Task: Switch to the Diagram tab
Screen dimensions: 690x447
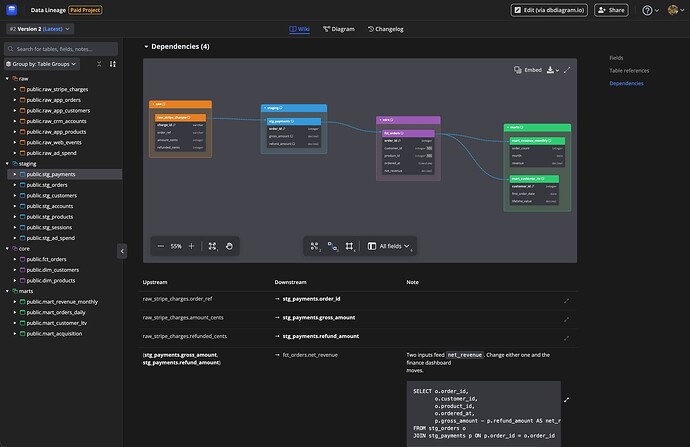Action: [x=338, y=29]
